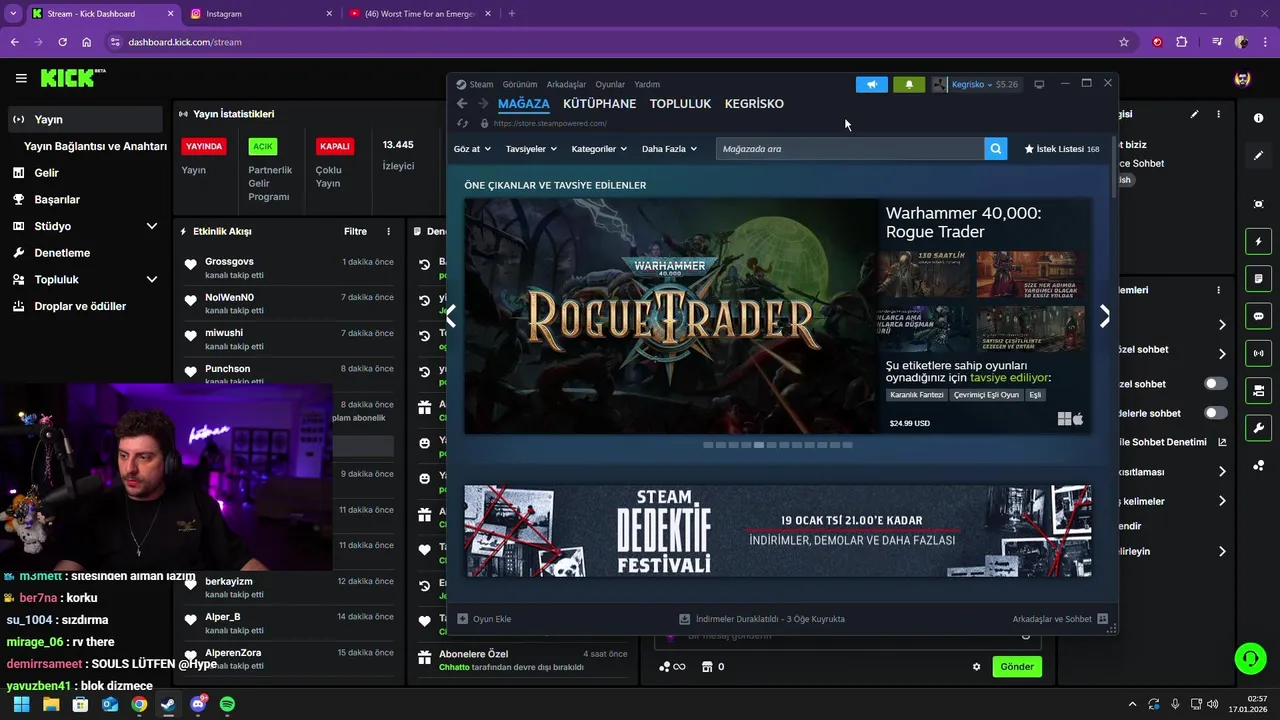Open the Tavsiyeler dropdown in Steam store
The height and width of the screenshot is (720, 1280).
531,149
